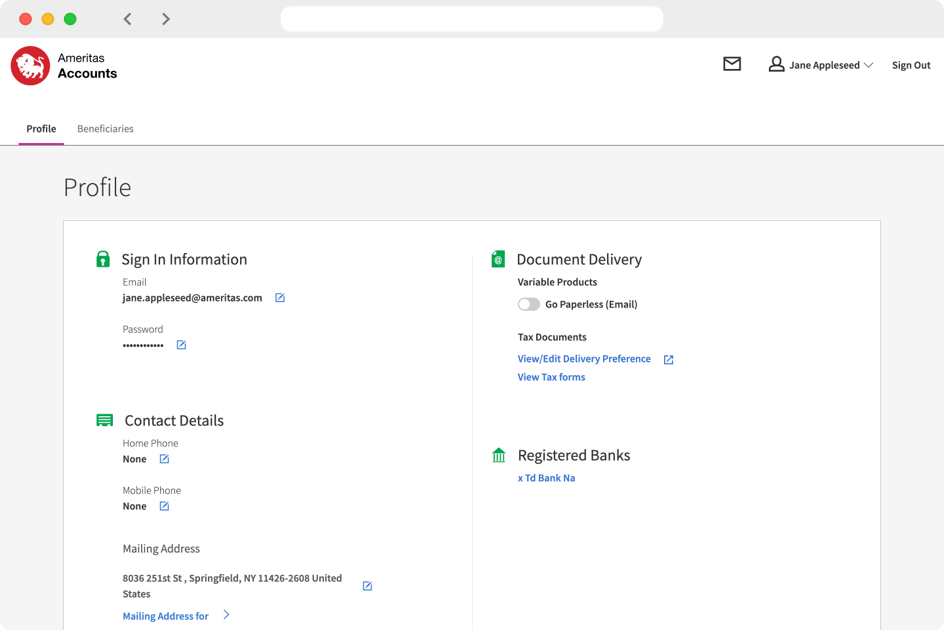The width and height of the screenshot is (944, 630).
Task: Expand the Jane Appleseed account menu
Action: (820, 64)
